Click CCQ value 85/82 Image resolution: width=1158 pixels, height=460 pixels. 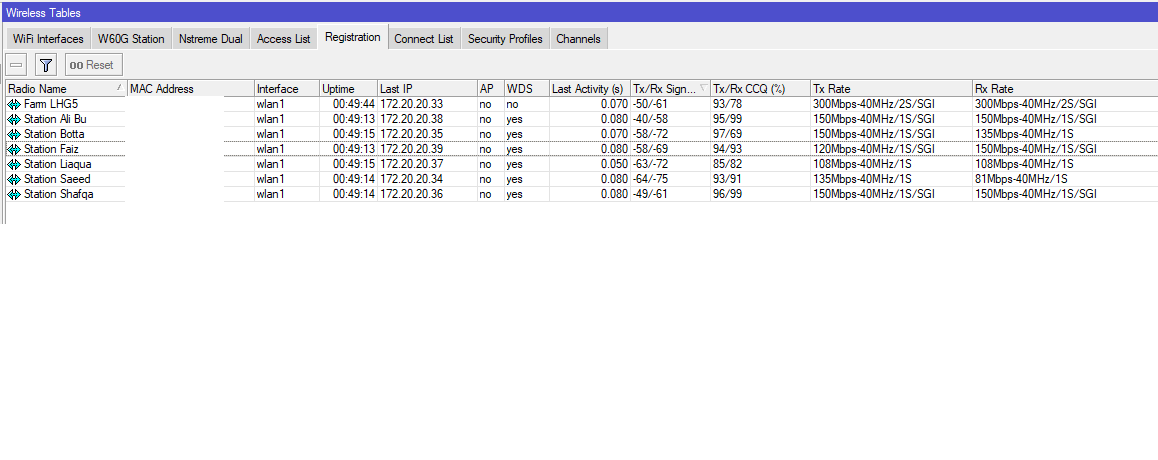tap(726, 164)
